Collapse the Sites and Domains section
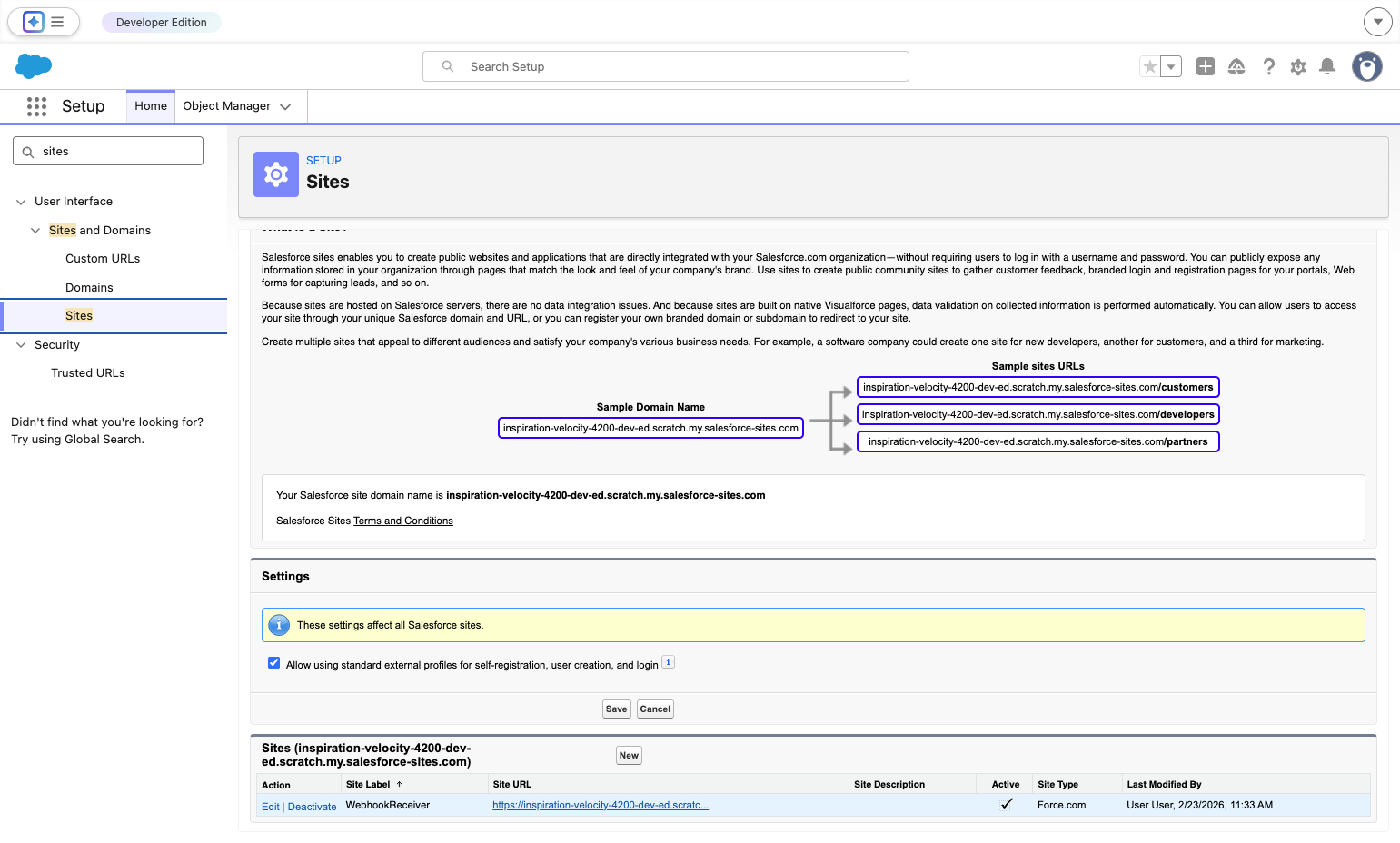Viewport: 1400px width, 843px height. (35, 231)
